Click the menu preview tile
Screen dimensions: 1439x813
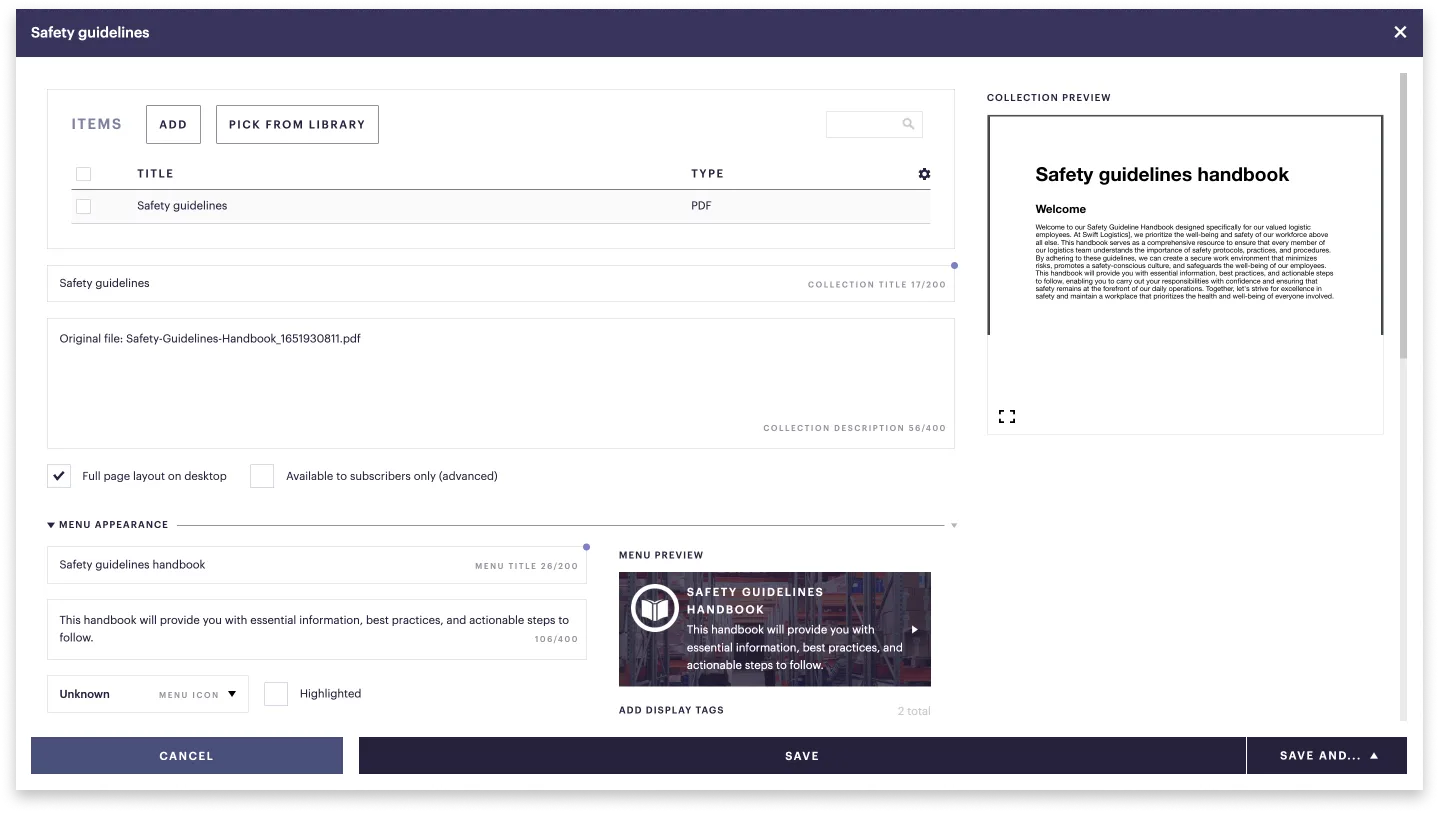(775, 629)
